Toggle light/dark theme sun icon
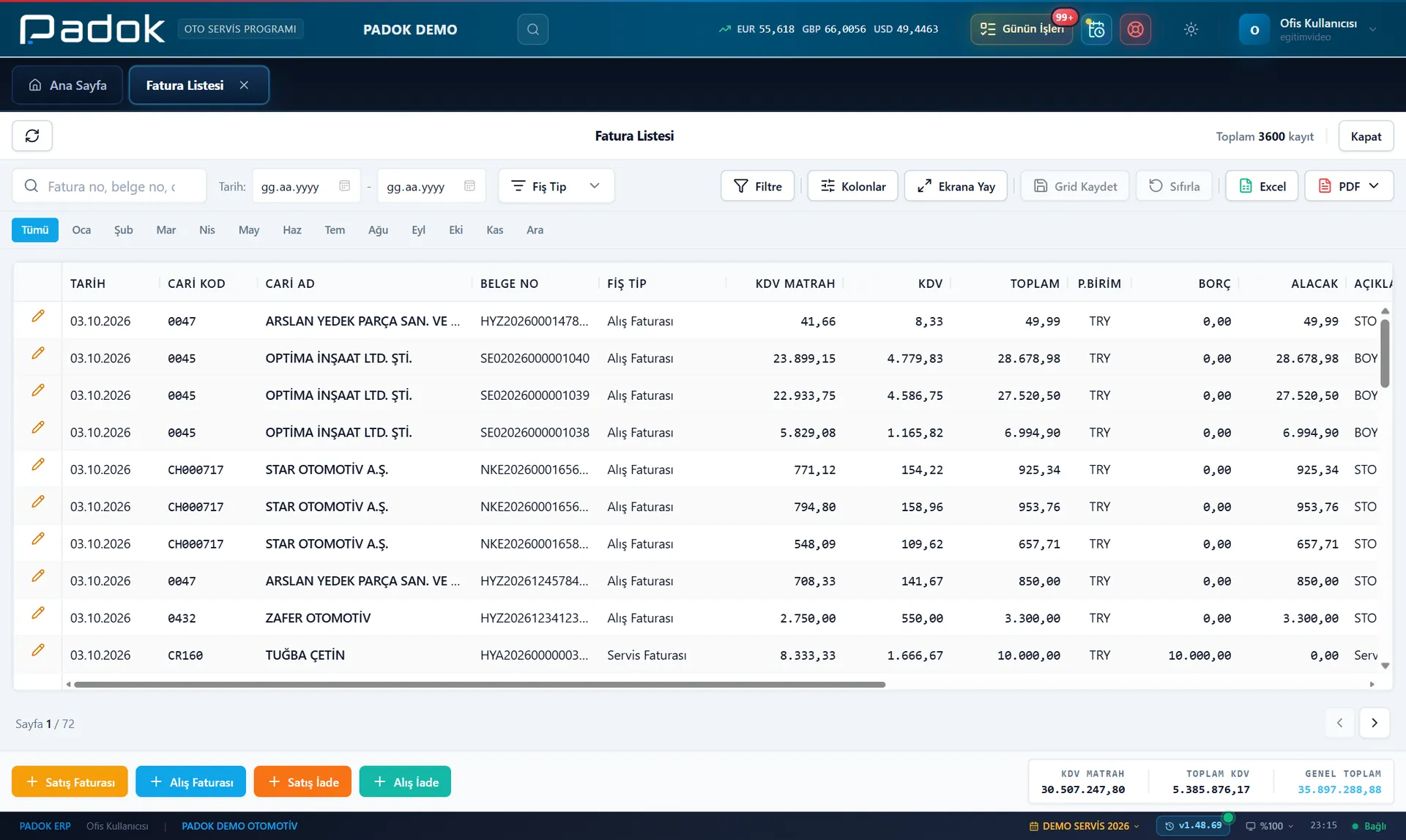The height and width of the screenshot is (840, 1406). [1191, 29]
